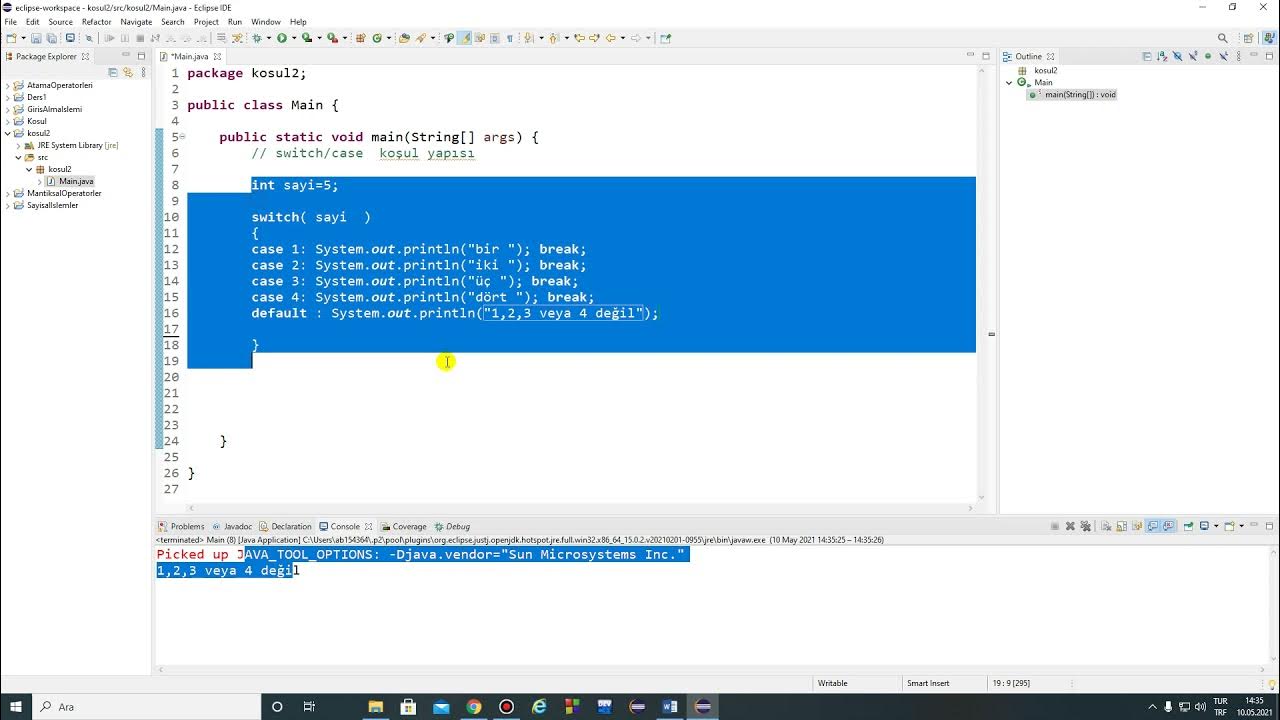The width and height of the screenshot is (1280, 720).
Task: Expand the Ders1 project
Action: pos(7,97)
